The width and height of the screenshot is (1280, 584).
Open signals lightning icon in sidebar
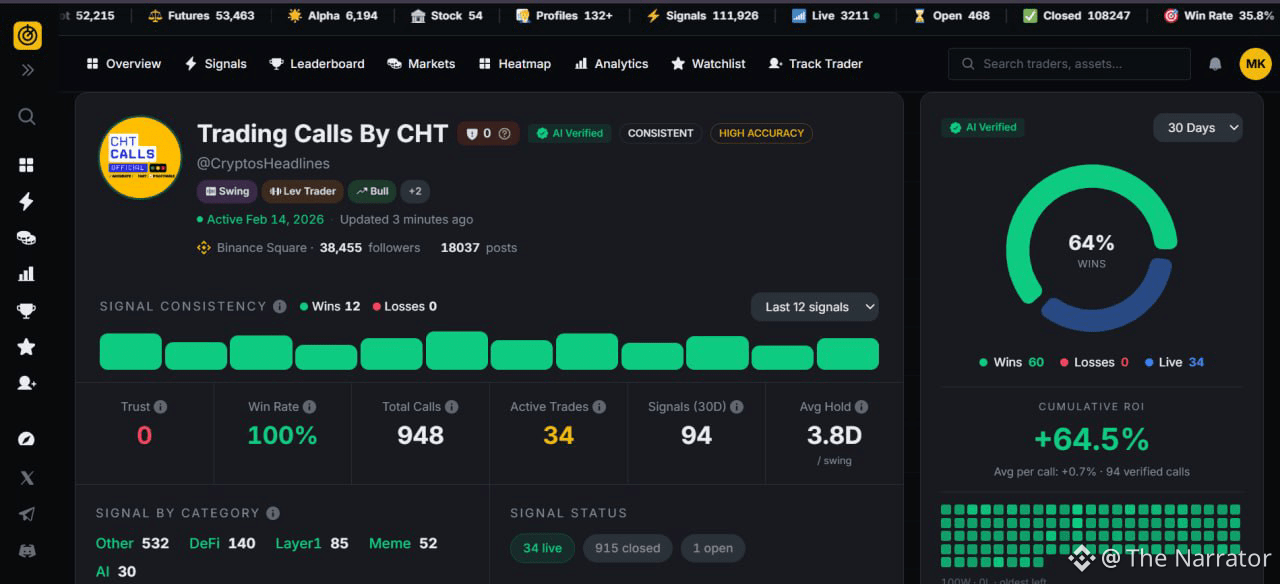click(27, 201)
